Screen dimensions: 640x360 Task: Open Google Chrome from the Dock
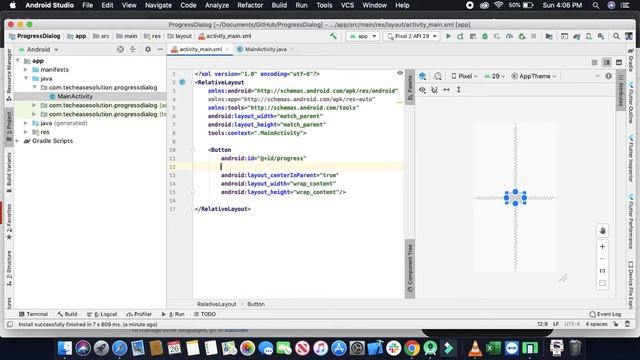(412, 348)
